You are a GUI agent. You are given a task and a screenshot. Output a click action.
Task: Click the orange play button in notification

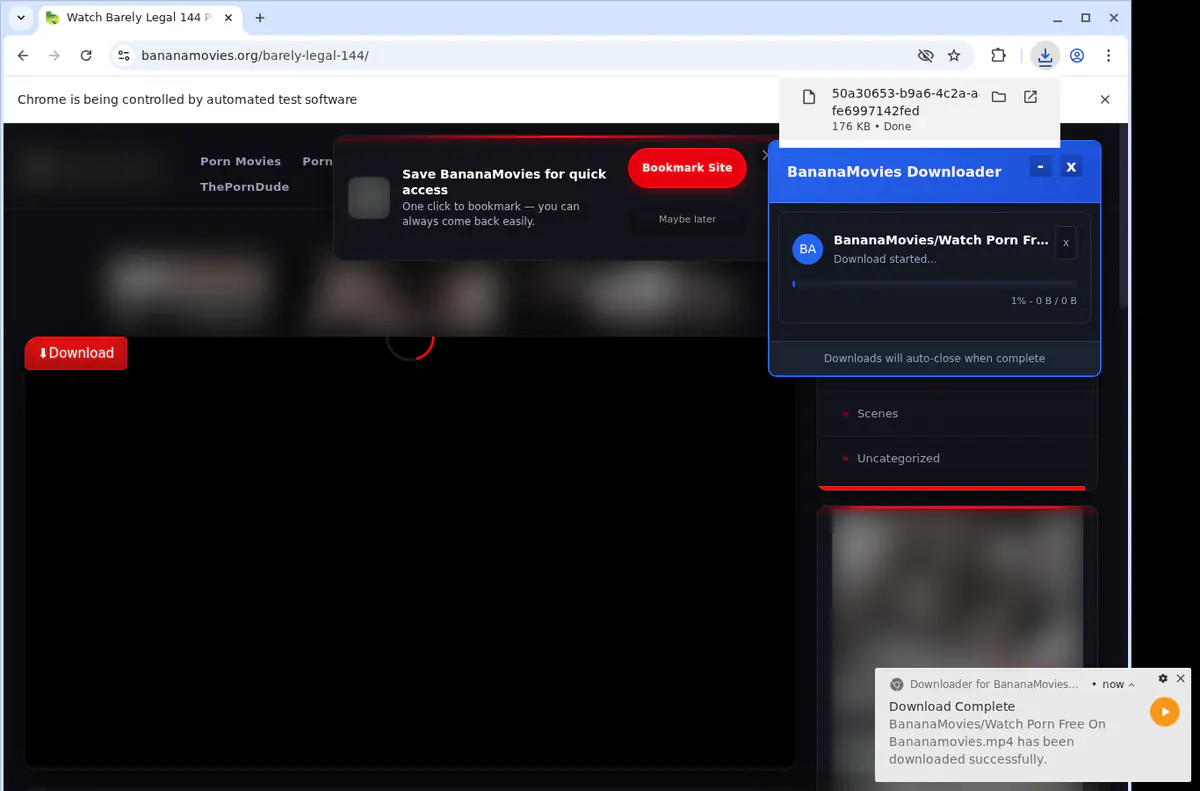pyautogui.click(x=1164, y=712)
